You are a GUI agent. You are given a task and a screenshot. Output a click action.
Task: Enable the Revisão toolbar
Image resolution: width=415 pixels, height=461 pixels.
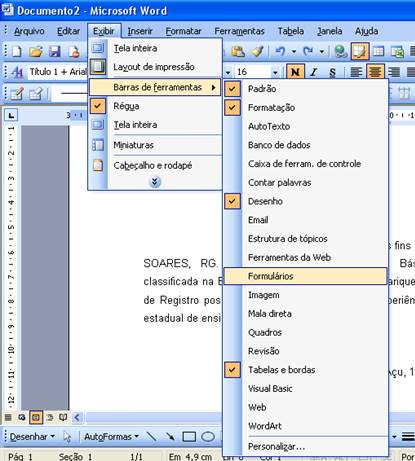(x=306, y=351)
